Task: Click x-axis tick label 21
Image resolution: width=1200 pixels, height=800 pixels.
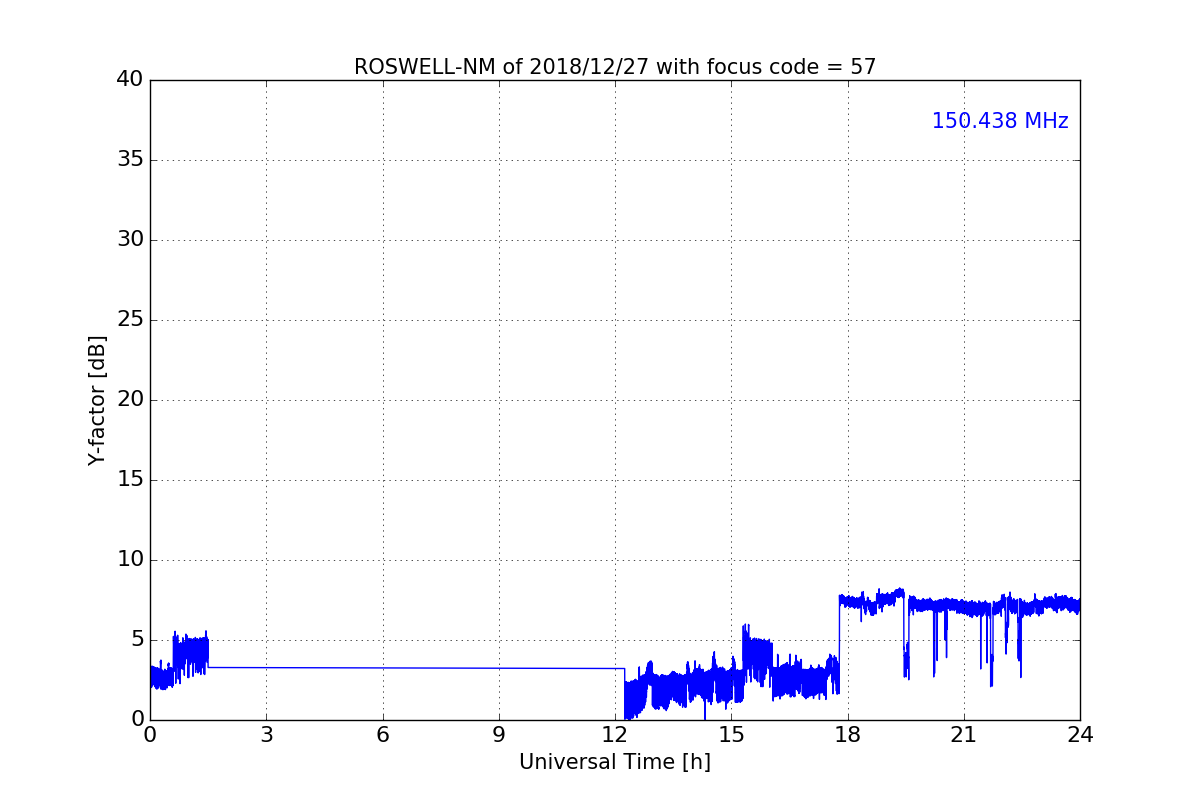Action: [964, 735]
